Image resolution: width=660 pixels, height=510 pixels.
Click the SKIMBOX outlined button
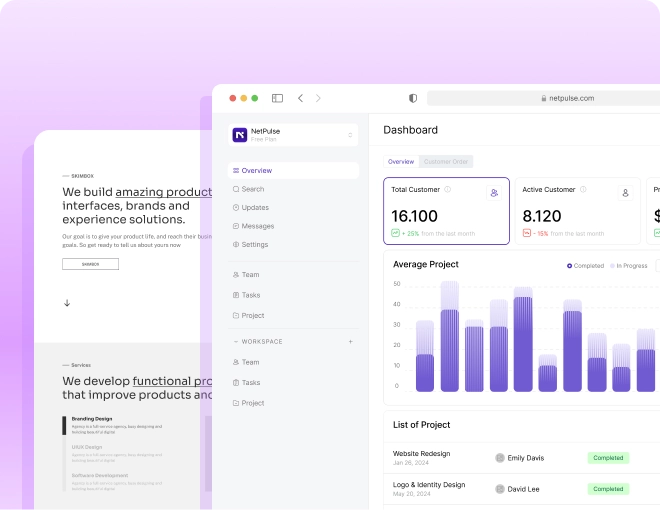pos(90,264)
